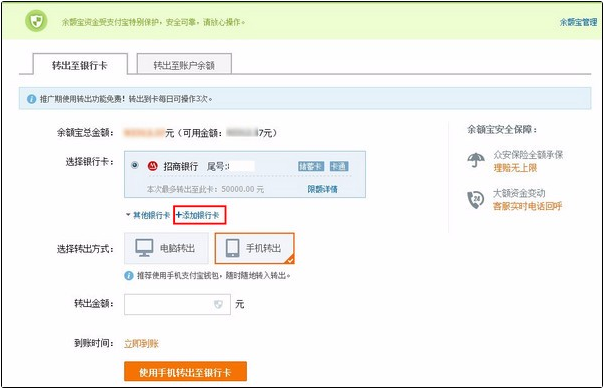Viewport: 604px width, 388px height.
Task: Click the green shield security icon
Action: coord(36,21)
